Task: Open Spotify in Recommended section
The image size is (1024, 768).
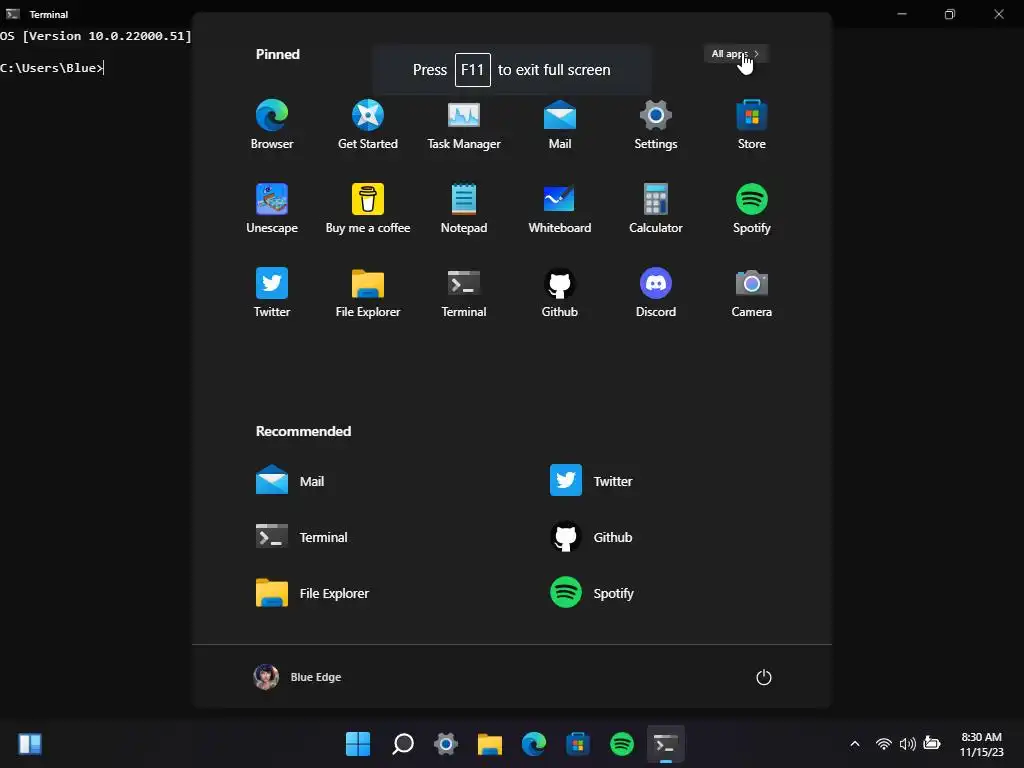Action: [x=592, y=593]
